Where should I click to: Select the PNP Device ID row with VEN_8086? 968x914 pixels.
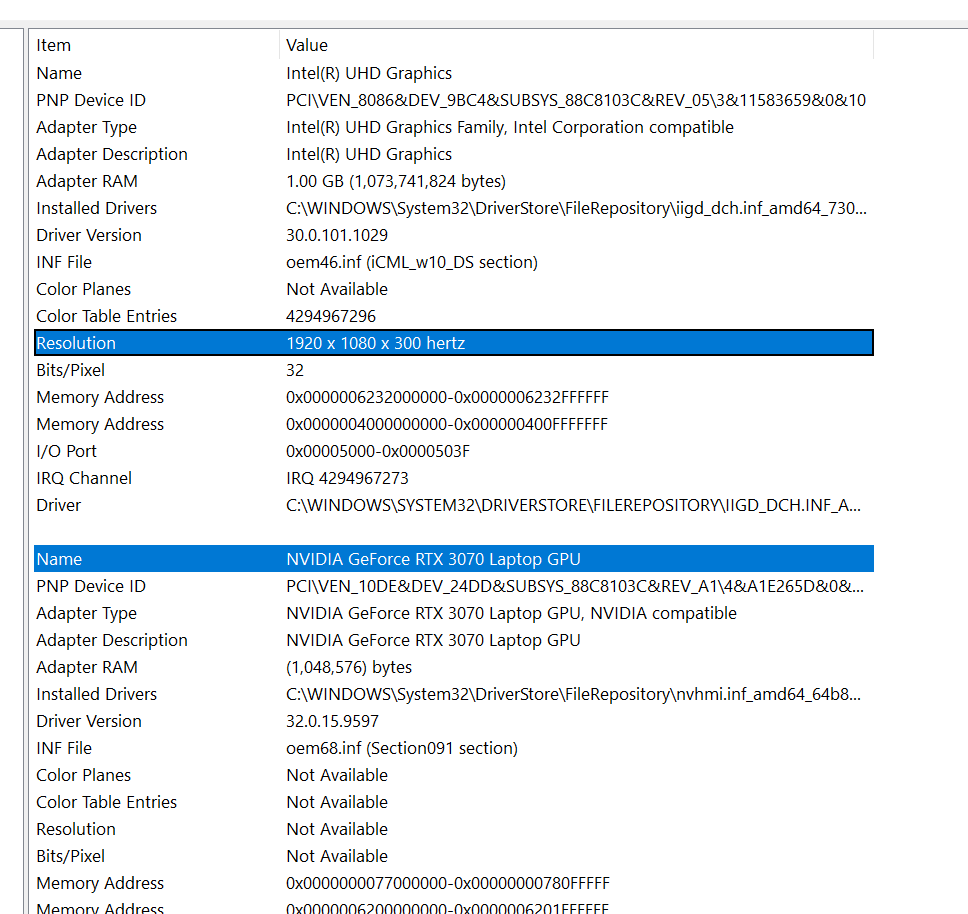coord(454,100)
